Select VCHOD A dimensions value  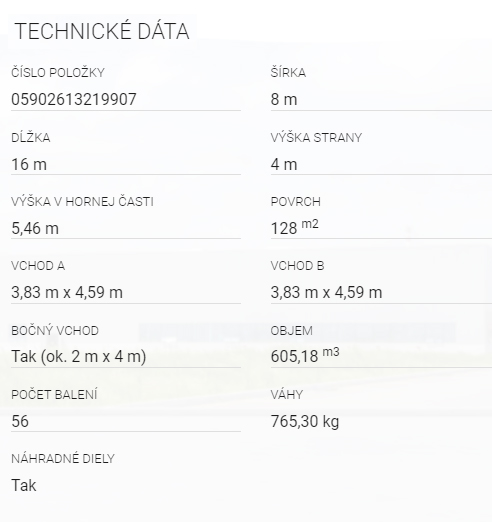(x=67, y=293)
